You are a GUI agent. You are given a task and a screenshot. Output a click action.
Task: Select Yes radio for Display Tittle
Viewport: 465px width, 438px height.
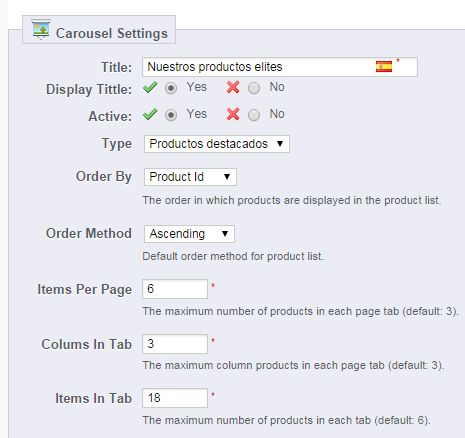[x=171, y=88]
